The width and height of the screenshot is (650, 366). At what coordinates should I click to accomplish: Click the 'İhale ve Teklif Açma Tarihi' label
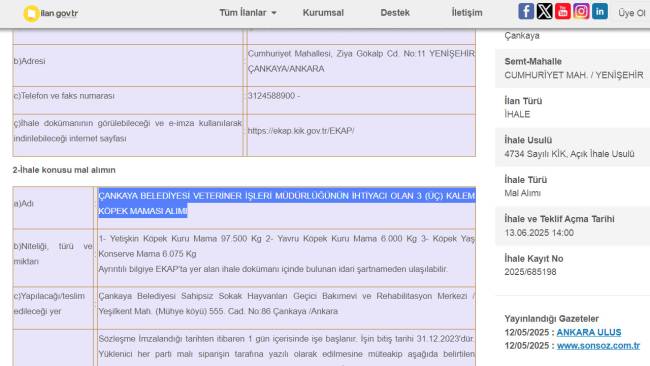coord(559,219)
